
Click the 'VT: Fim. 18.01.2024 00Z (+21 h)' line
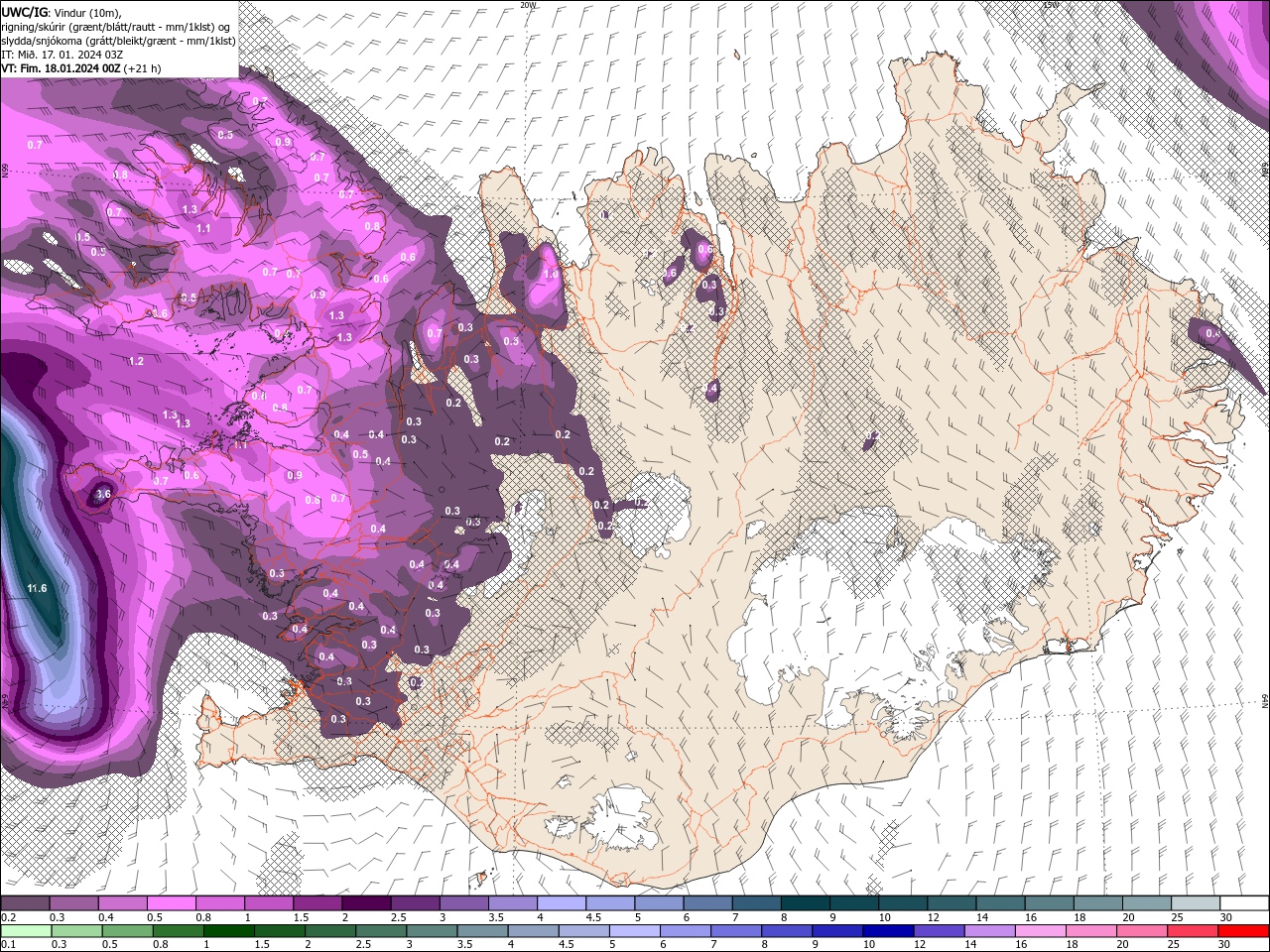click(81, 68)
